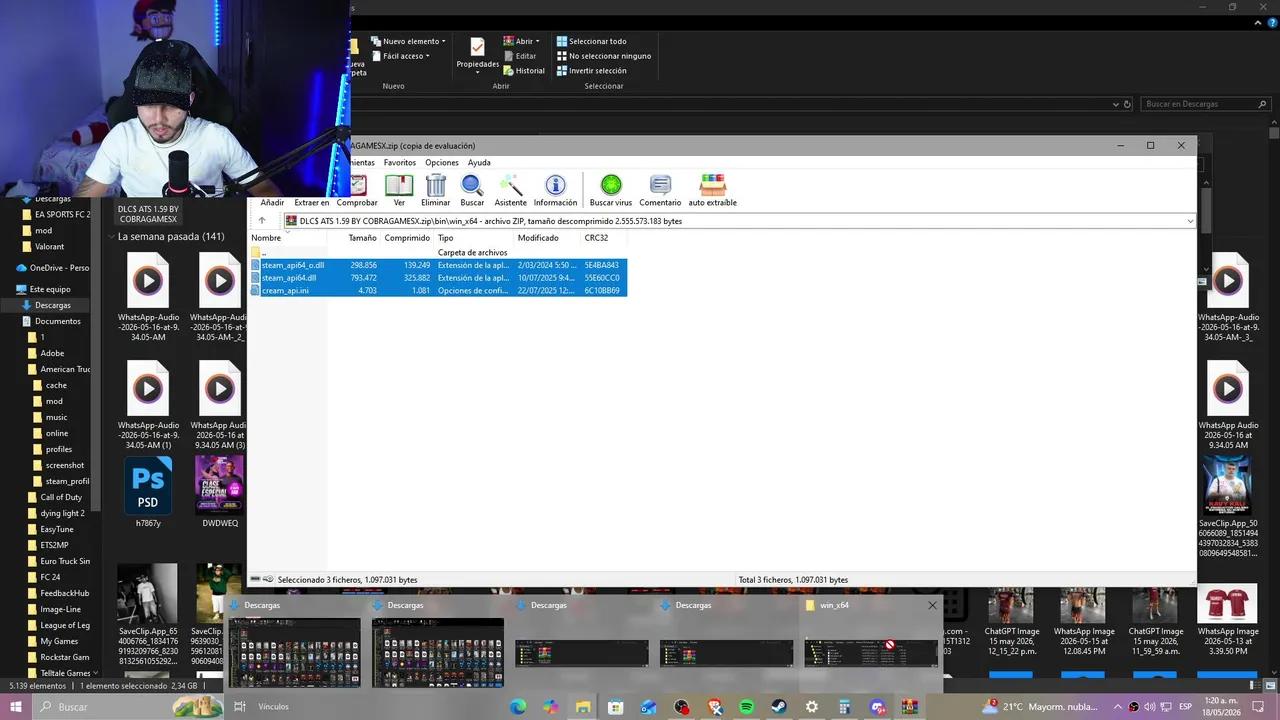Screen dimensions: 1280x720
Task: Open Microsoft Edge from the taskbar
Action: [518, 707]
